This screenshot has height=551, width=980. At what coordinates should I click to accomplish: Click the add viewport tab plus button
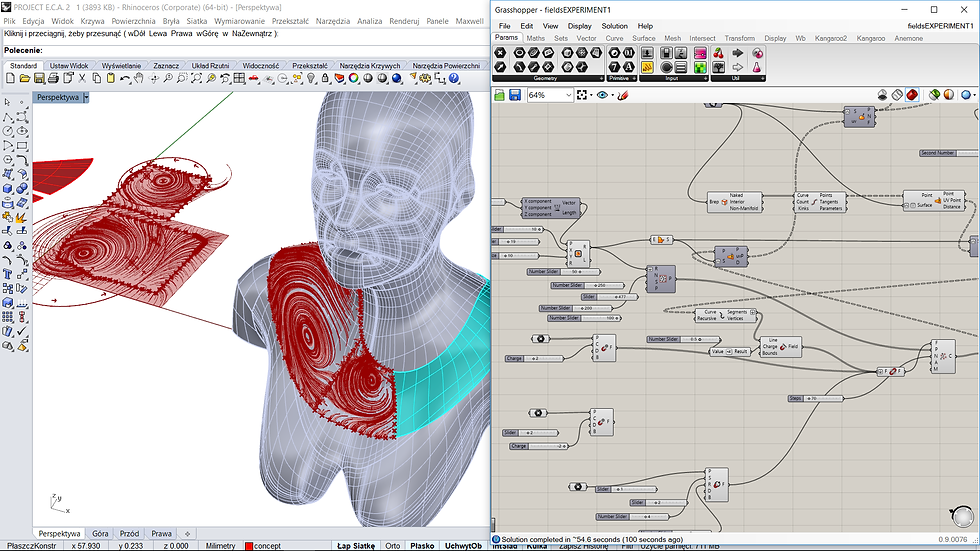tap(187, 534)
